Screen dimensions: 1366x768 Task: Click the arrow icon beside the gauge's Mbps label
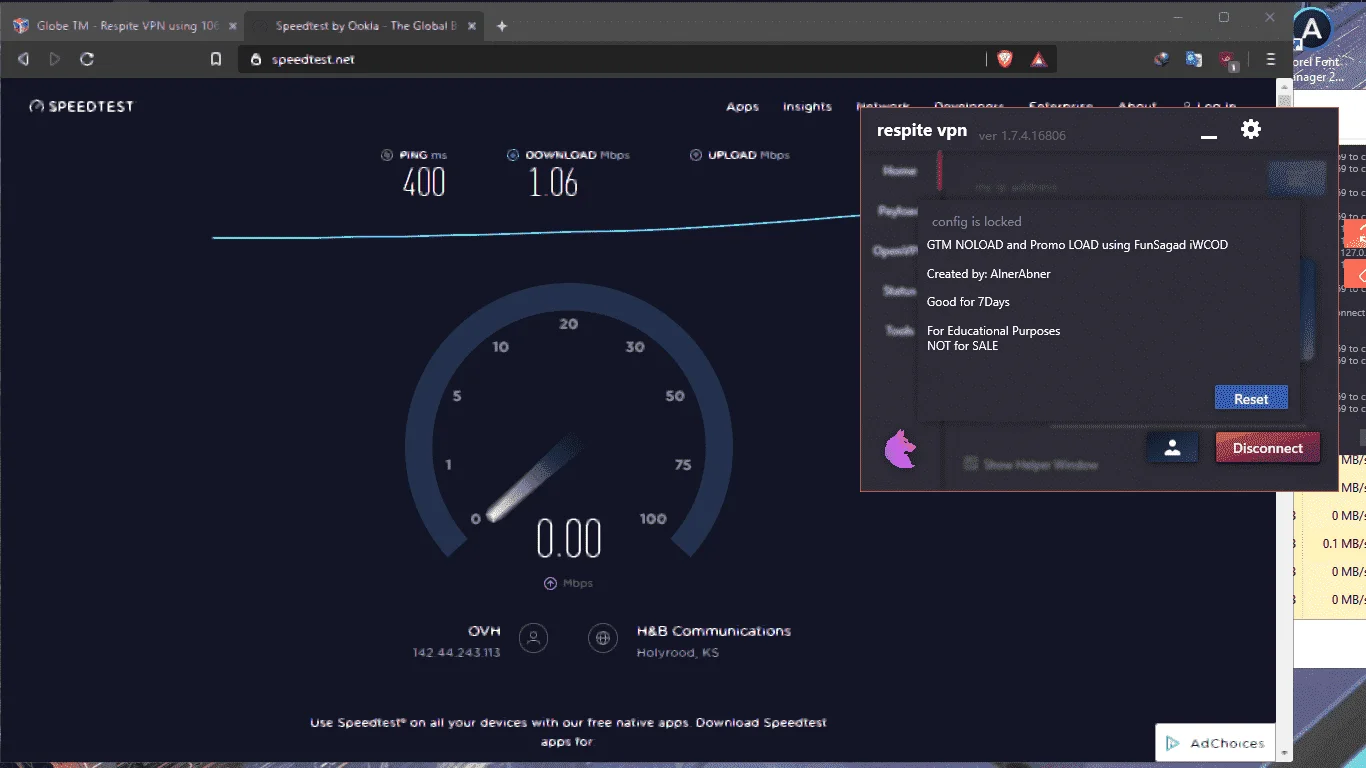tap(550, 583)
